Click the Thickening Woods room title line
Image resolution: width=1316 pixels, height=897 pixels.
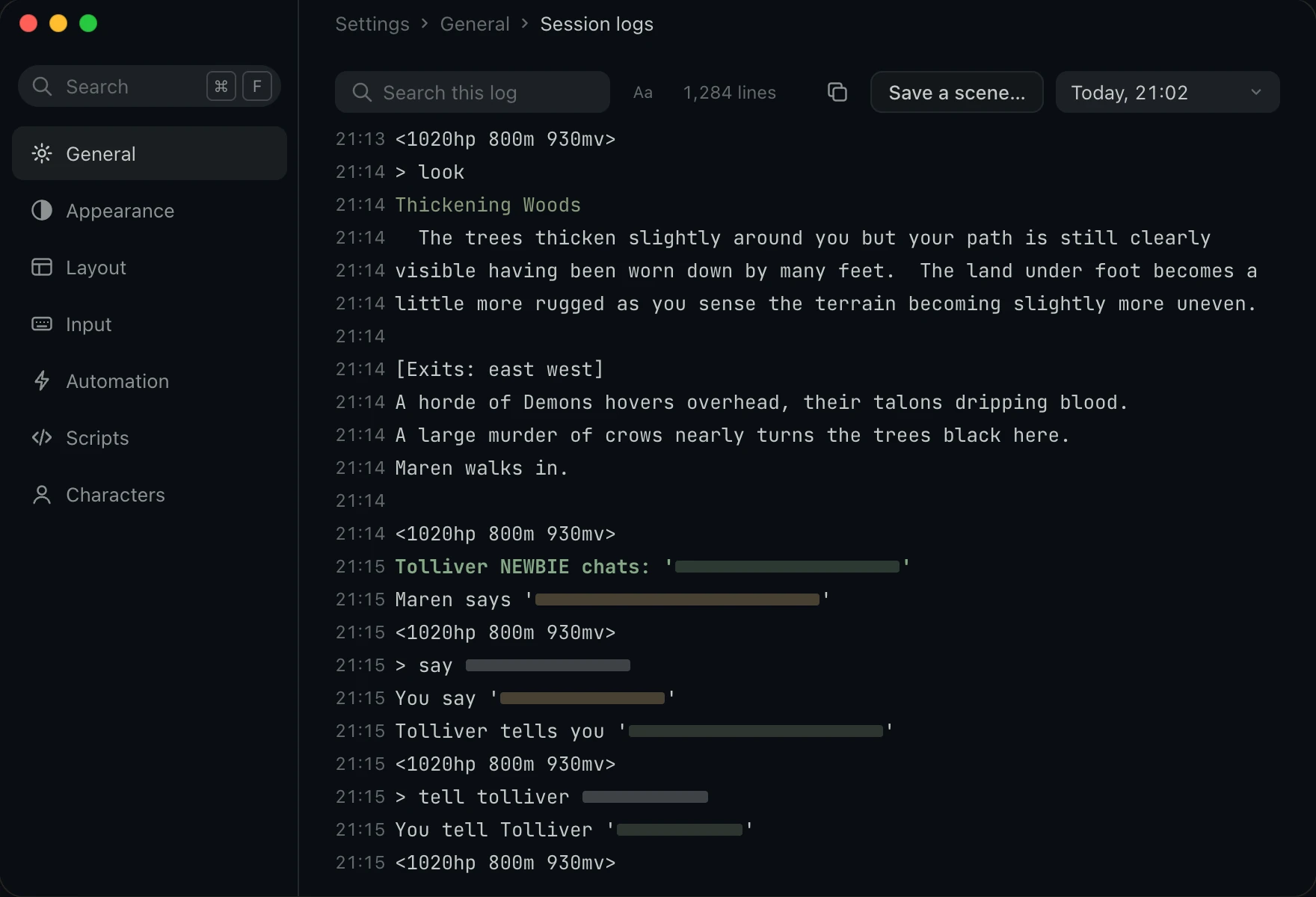coord(488,205)
